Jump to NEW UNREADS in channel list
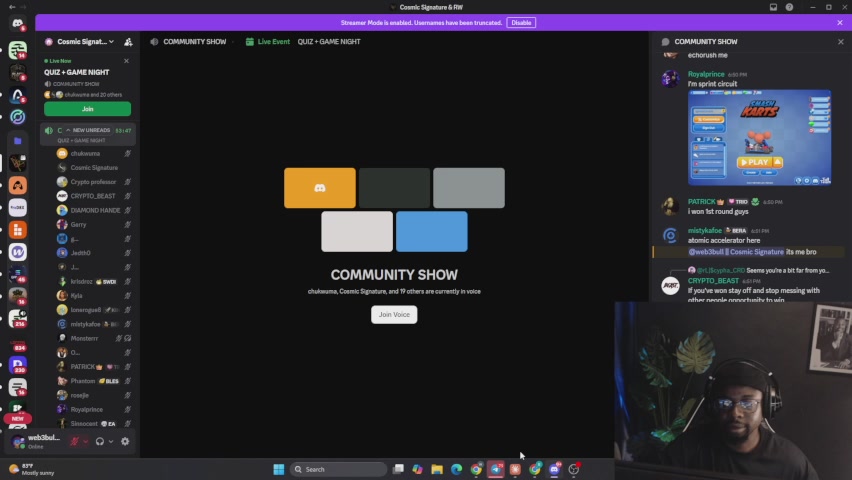The image size is (852, 480). (x=89, y=130)
